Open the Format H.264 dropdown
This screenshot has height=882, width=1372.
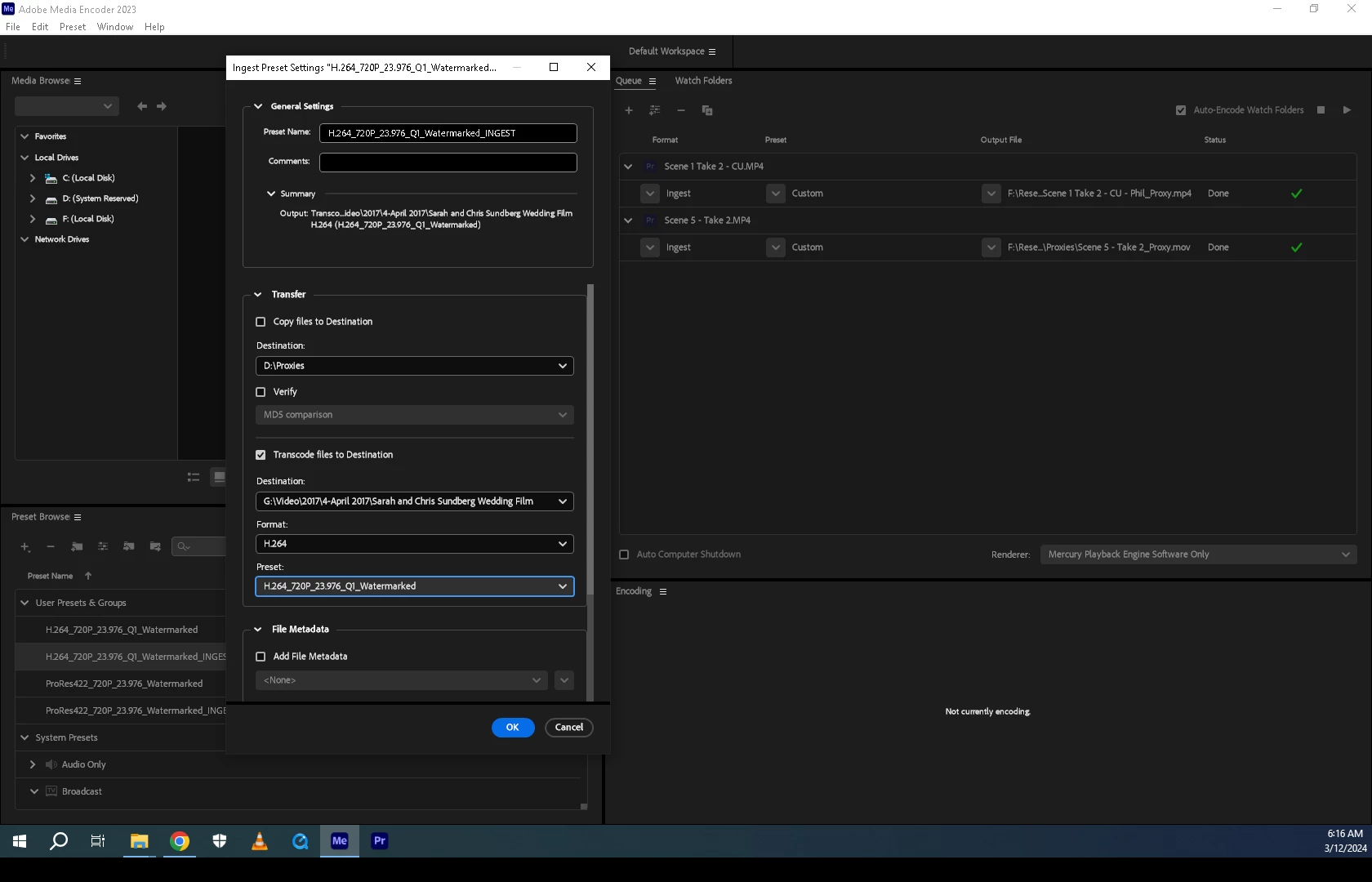point(415,544)
